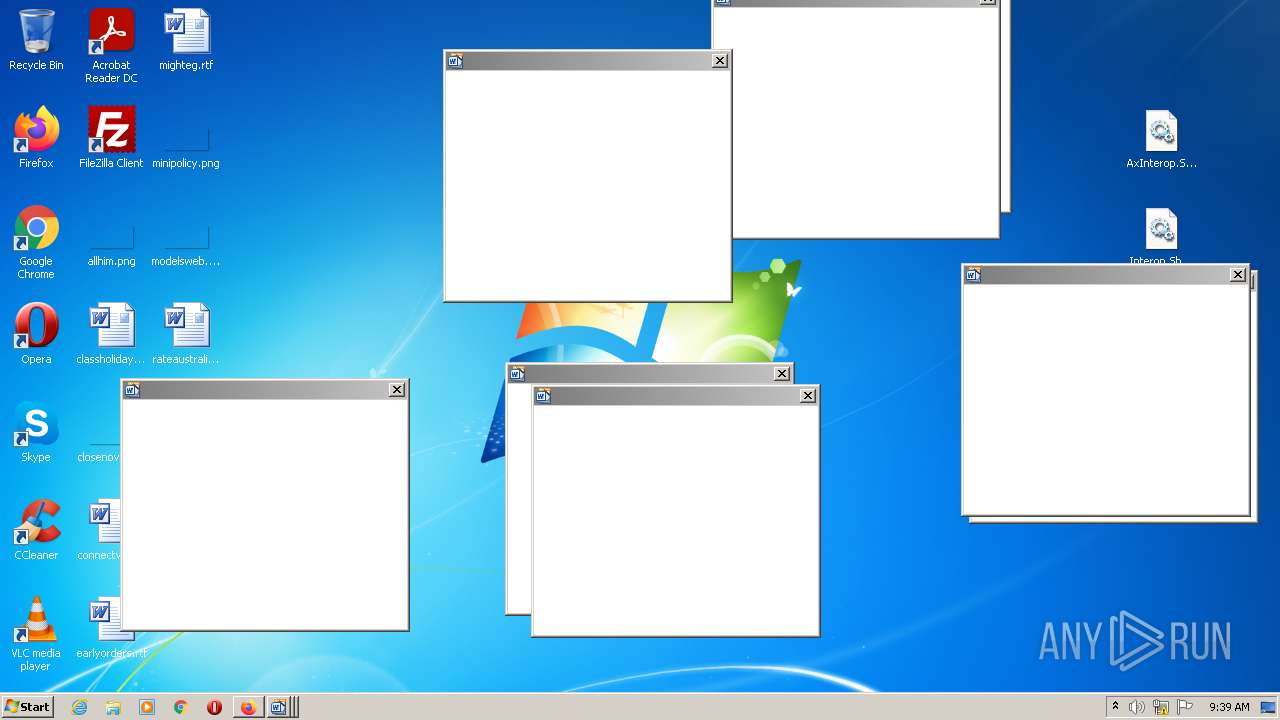This screenshot has width=1280, height=720.
Task: Open the Action Center flag icon
Action: [1185, 707]
